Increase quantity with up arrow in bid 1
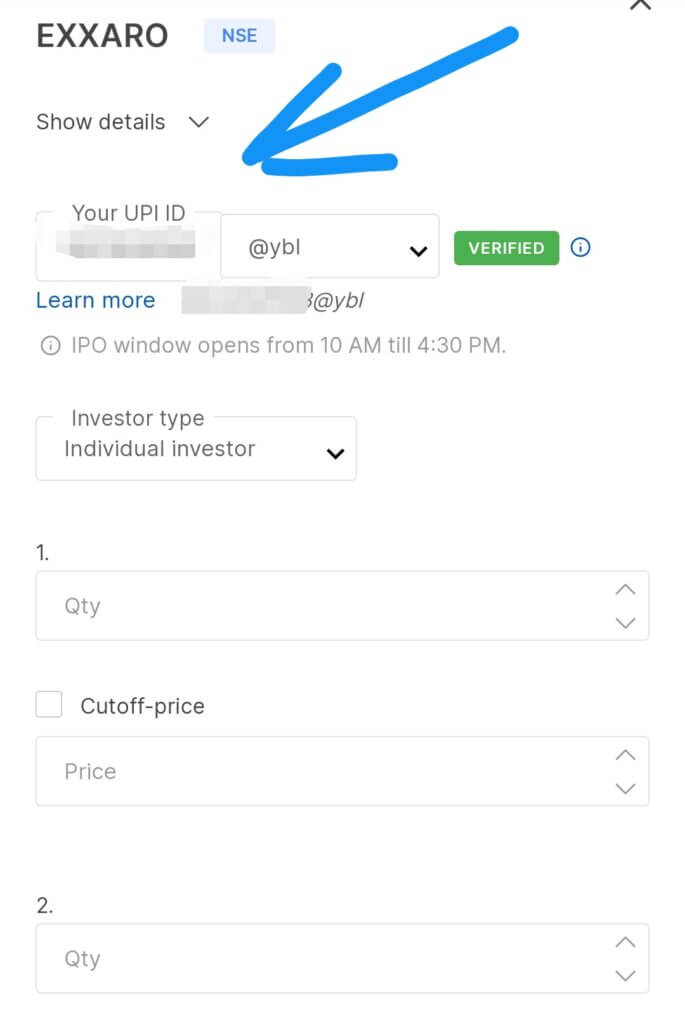This screenshot has width=685, height=1024. (625, 590)
